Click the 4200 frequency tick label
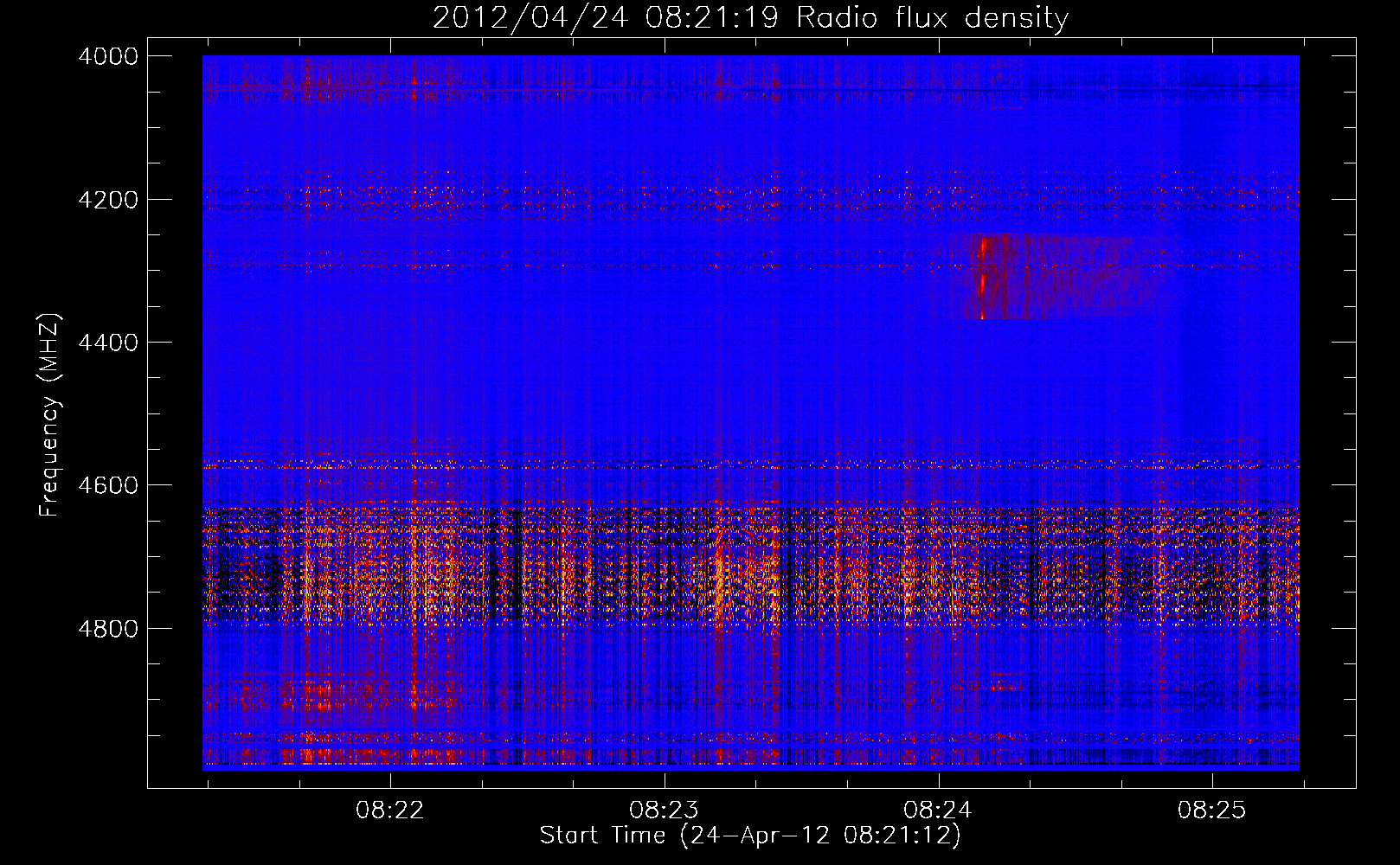This screenshot has width=1400, height=865. [x=108, y=200]
